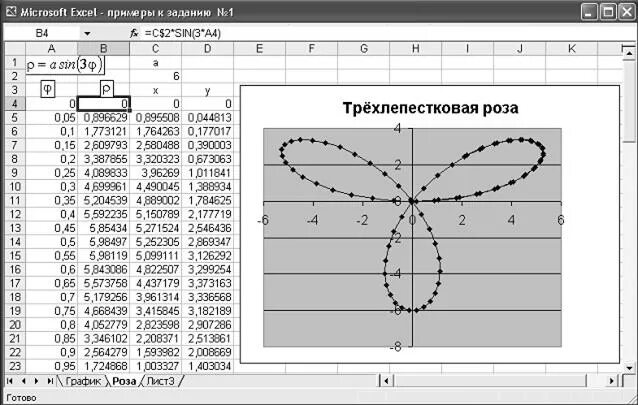The image size is (638, 405).
Task: Go to next sheet tab arrow
Action: (x=36, y=381)
